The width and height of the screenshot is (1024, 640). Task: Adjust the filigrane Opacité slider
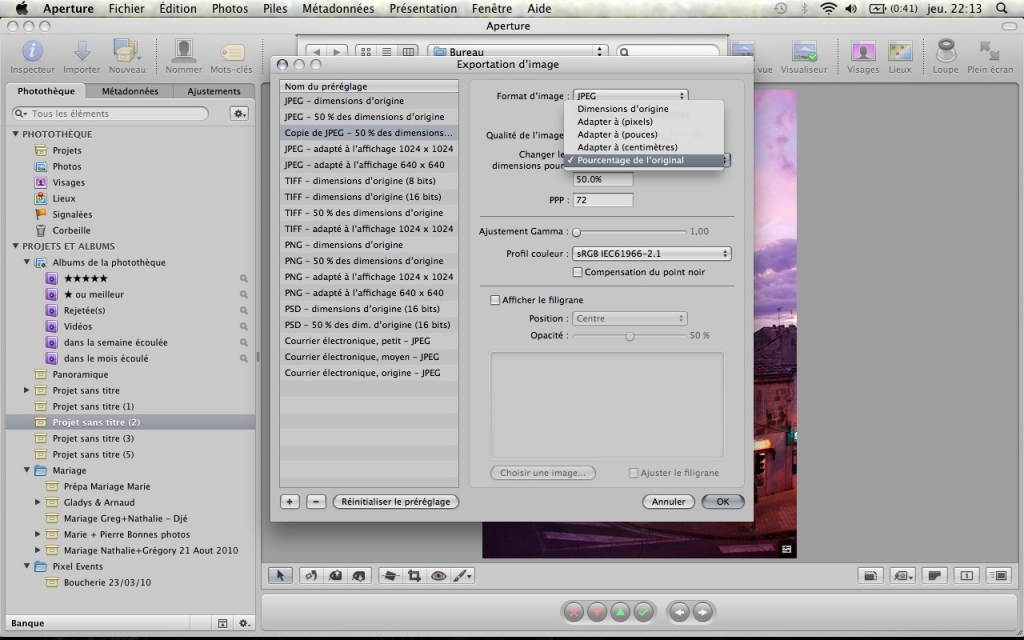click(630, 336)
